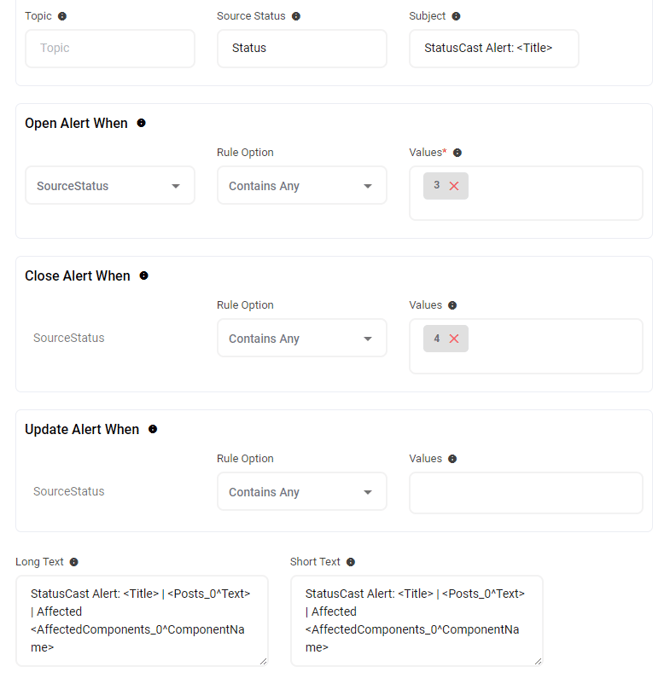Click into the Topic input field
Screen dimensions: 670x678
pyautogui.click(x=109, y=48)
